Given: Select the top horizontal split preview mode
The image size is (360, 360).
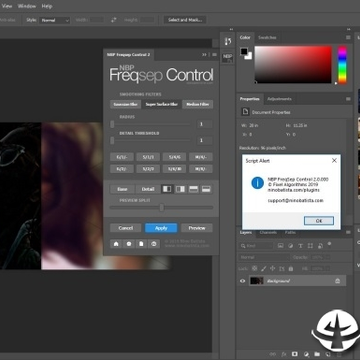Looking at the screenshot, I should [193, 189].
